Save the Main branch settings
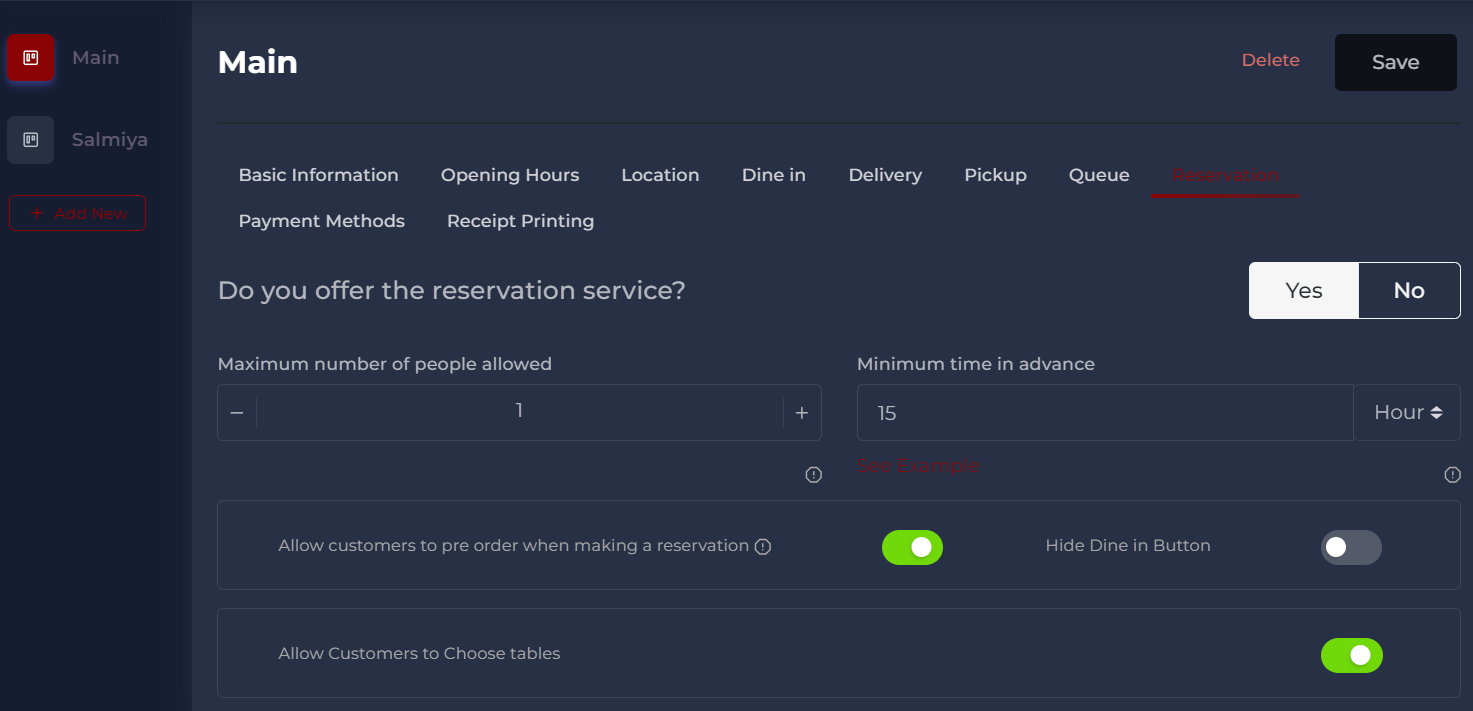 1395,62
